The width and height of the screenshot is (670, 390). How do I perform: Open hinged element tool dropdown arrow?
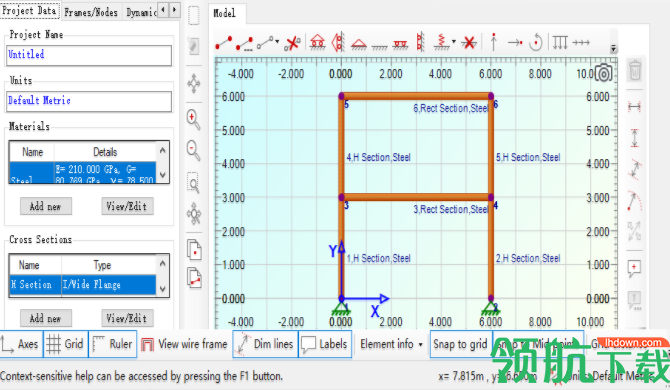(x=277, y=42)
